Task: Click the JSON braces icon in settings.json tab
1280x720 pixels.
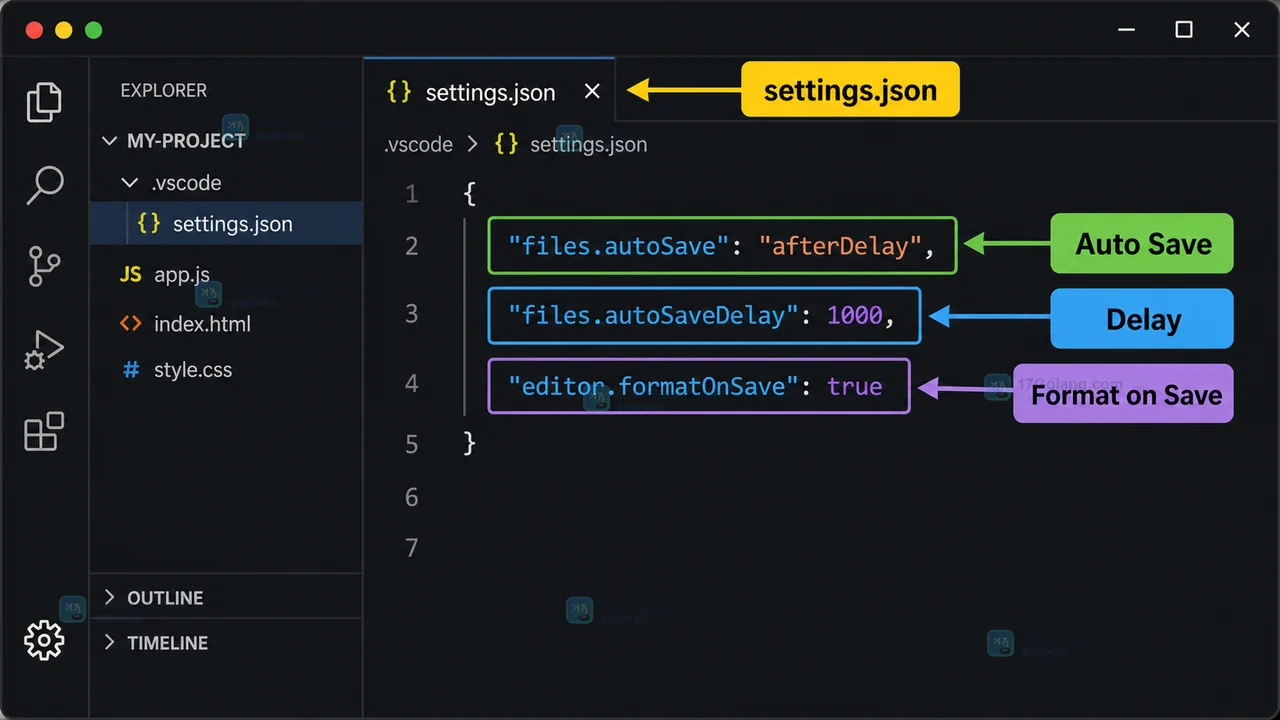Action: tap(398, 92)
